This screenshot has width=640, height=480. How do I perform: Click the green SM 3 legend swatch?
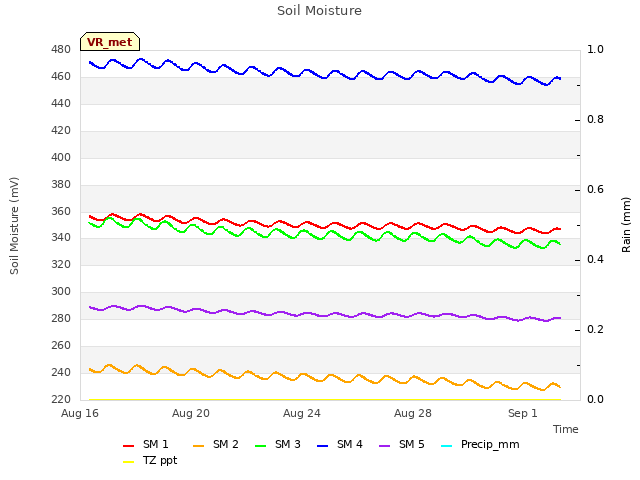261,446
